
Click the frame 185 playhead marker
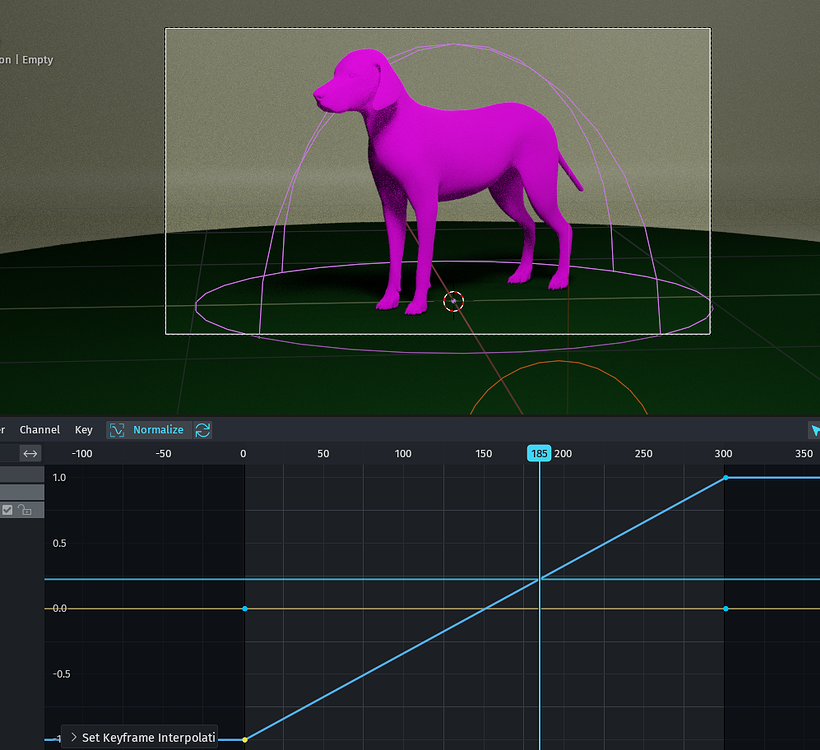[x=539, y=453]
